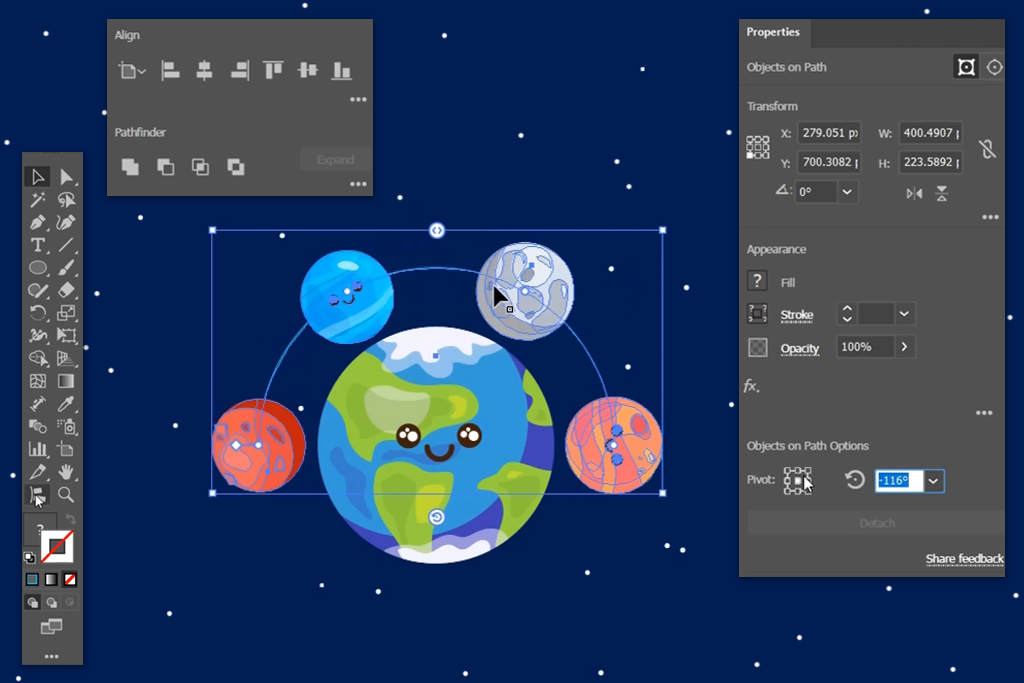1024x683 pixels.
Task: Enable Draw Behind mode
Action: [51, 602]
